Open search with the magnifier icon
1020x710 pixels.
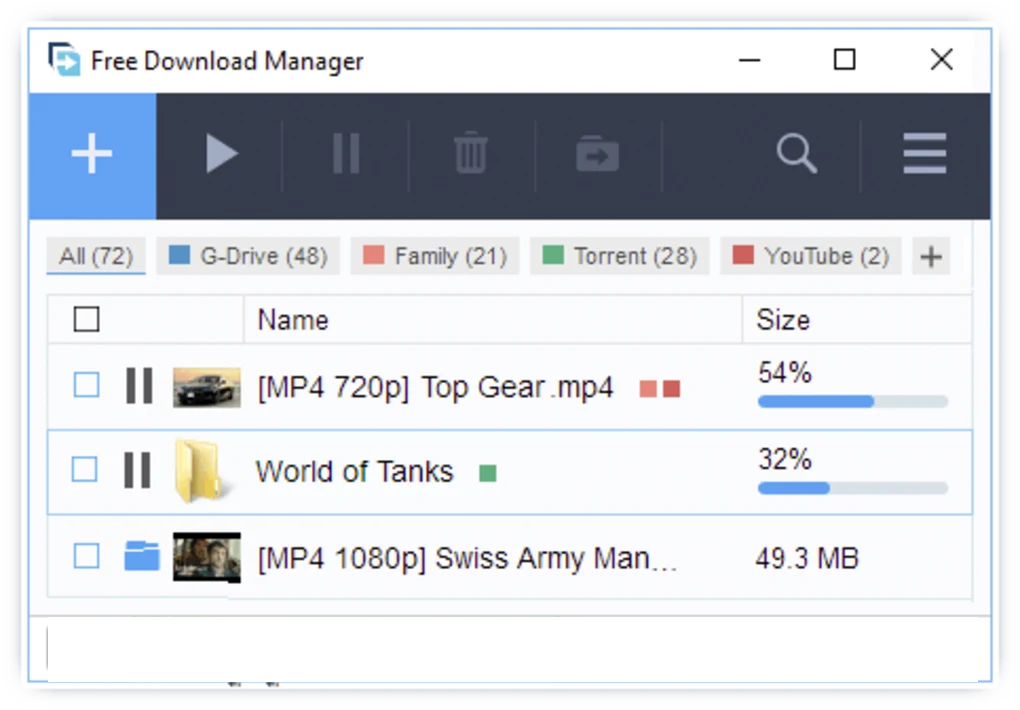pos(796,154)
